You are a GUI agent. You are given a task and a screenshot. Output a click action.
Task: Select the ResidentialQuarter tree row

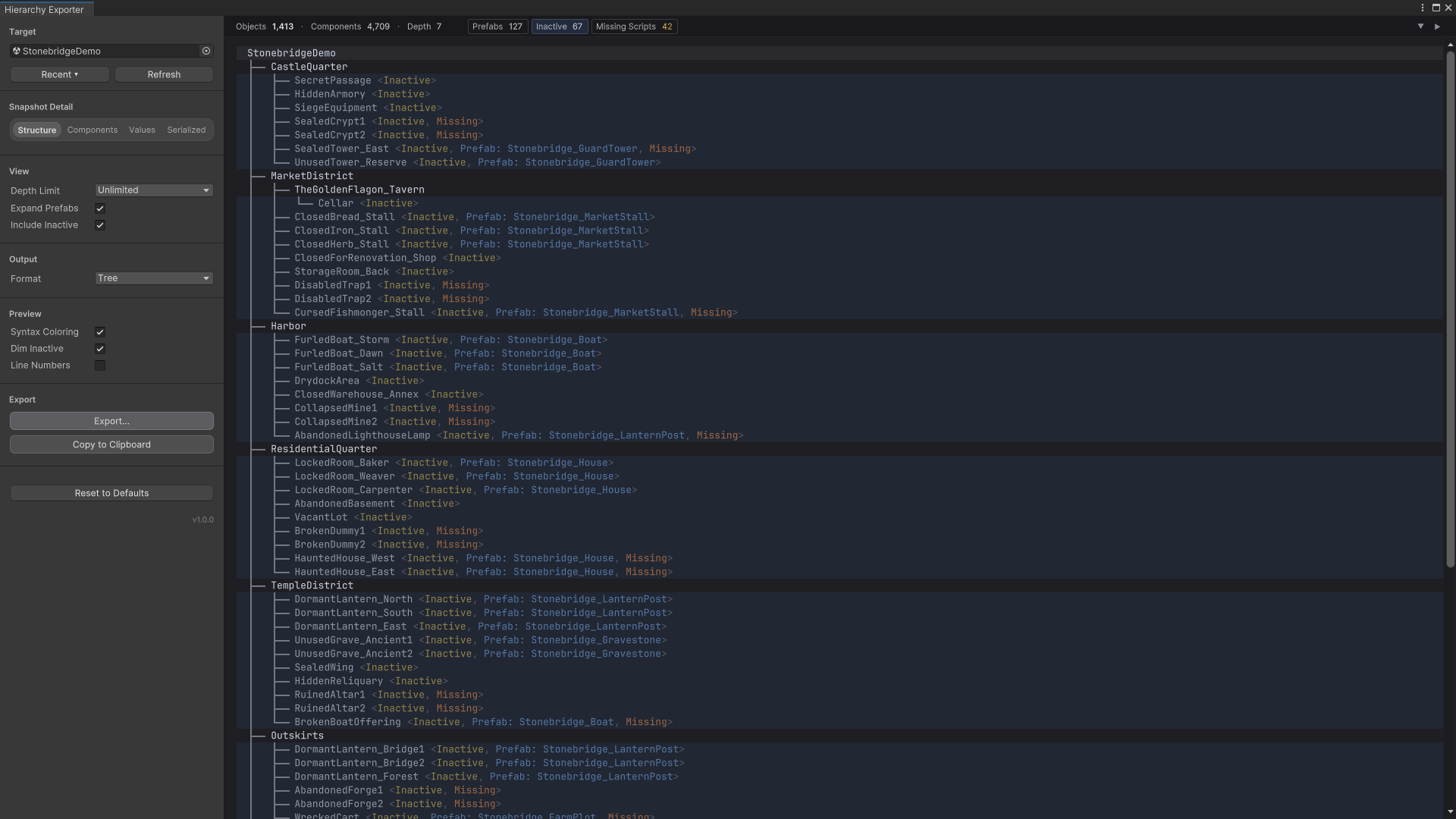(x=839, y=449)
